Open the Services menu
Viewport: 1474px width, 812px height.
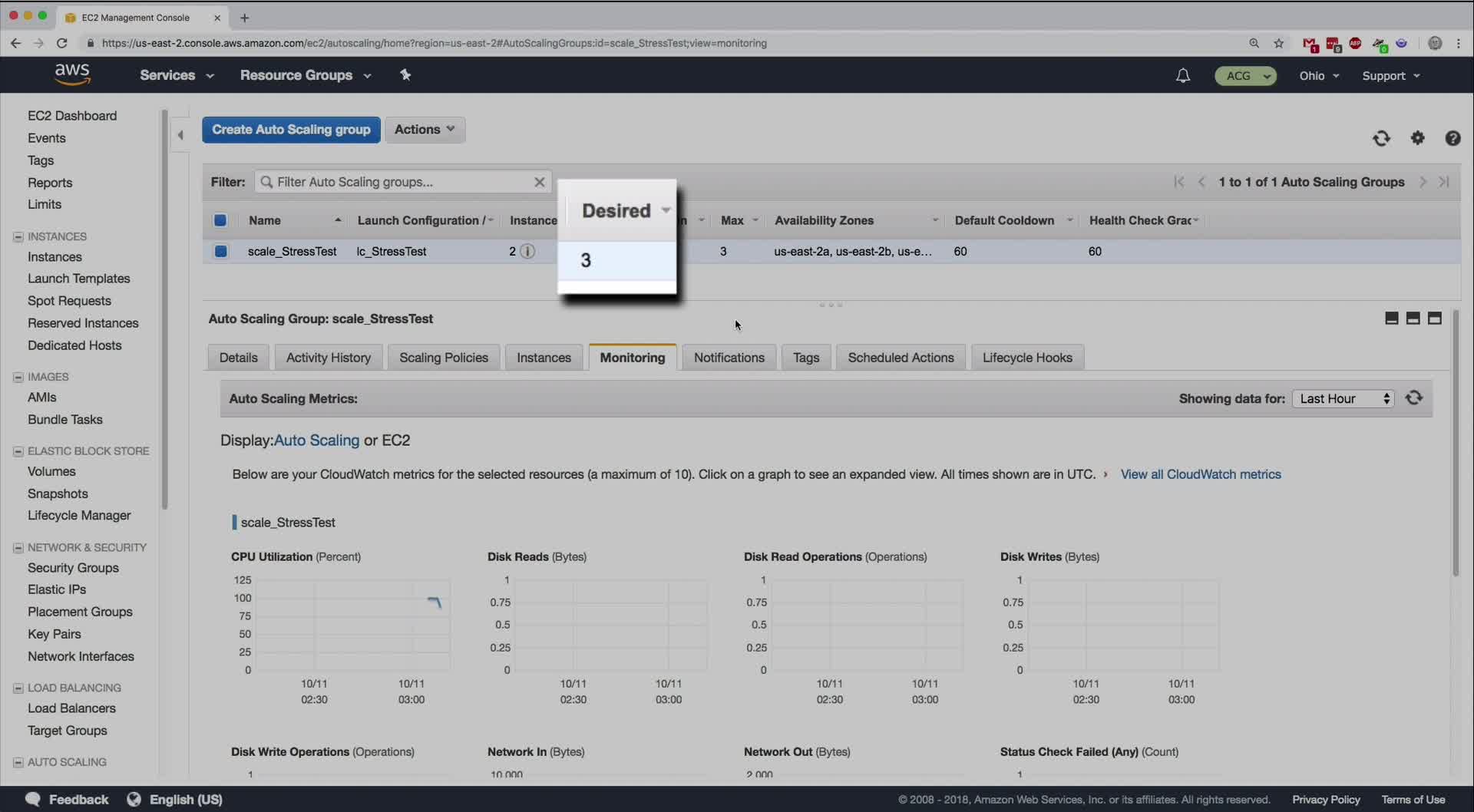click(x=177, y=75)
